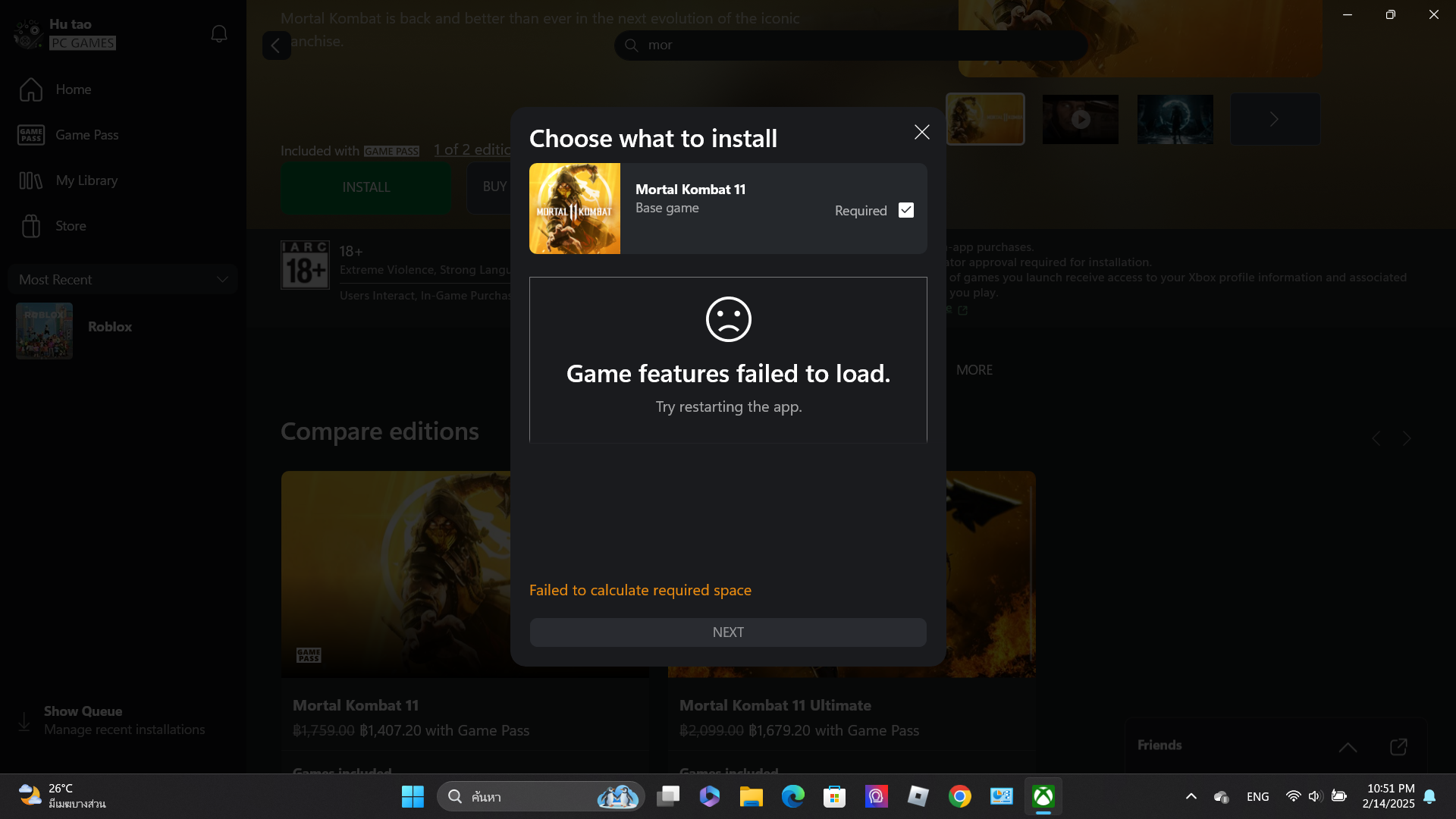
Task: Launch Microsoft Edge from the taskbar
Action: pyautogui.click(x=793, y=797)
